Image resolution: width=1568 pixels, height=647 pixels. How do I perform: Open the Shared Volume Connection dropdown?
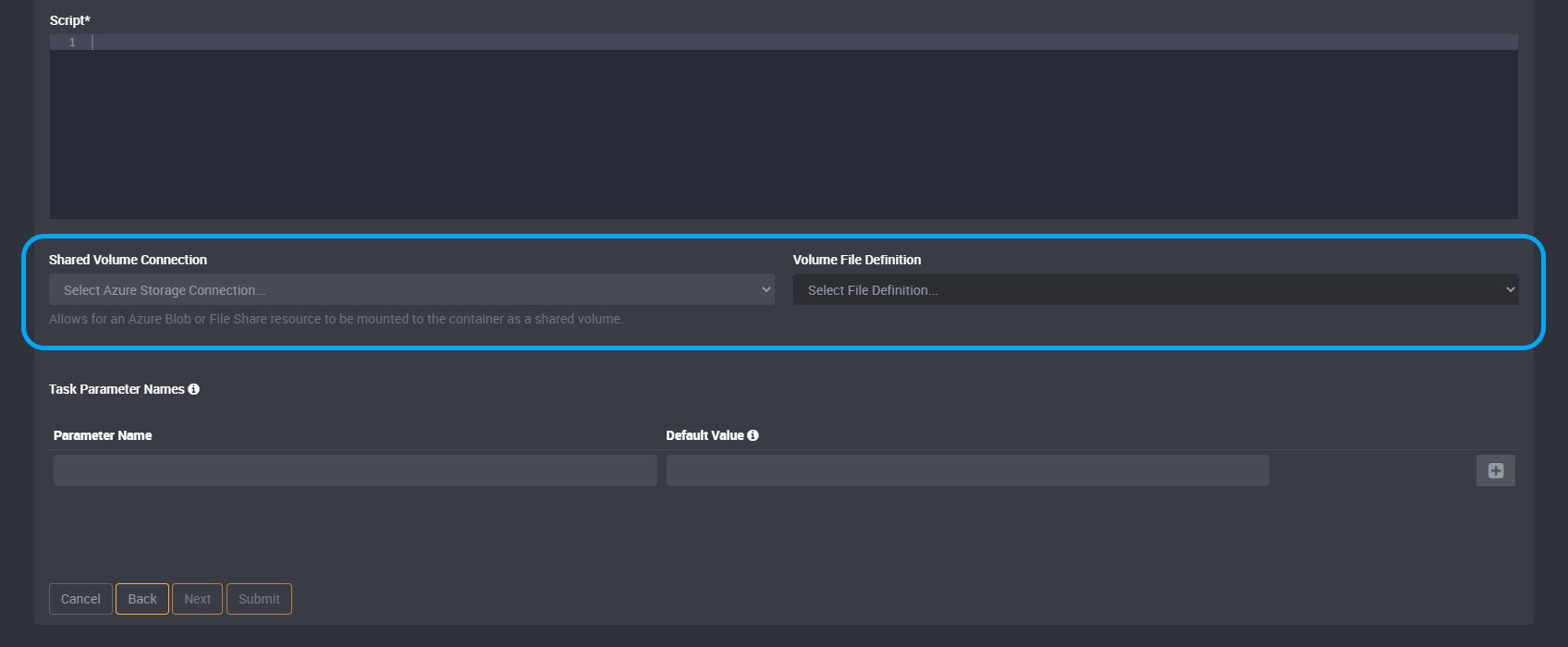pos(411,289)
